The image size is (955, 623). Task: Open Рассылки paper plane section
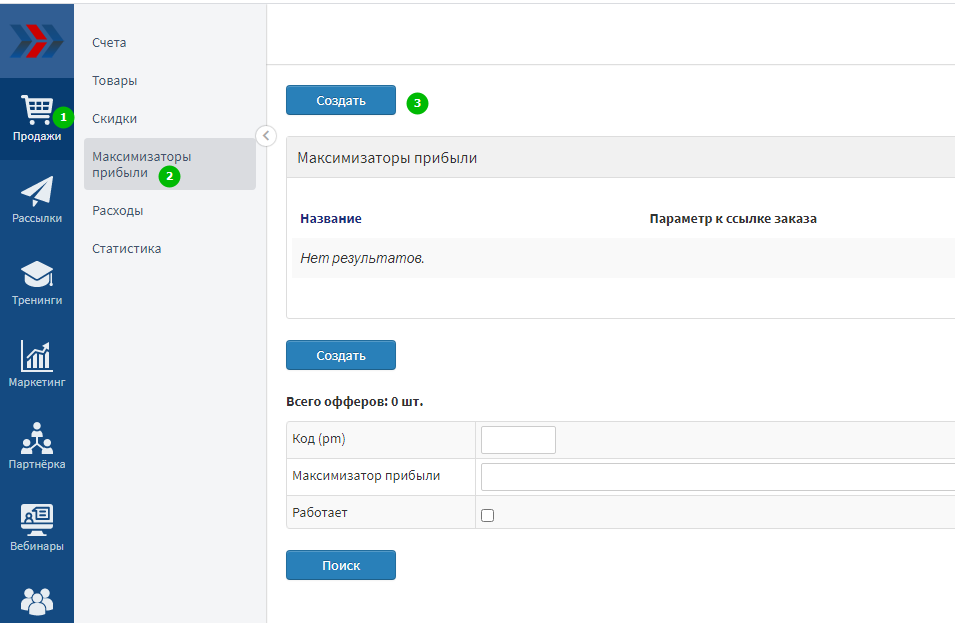[x=37, y=200]
